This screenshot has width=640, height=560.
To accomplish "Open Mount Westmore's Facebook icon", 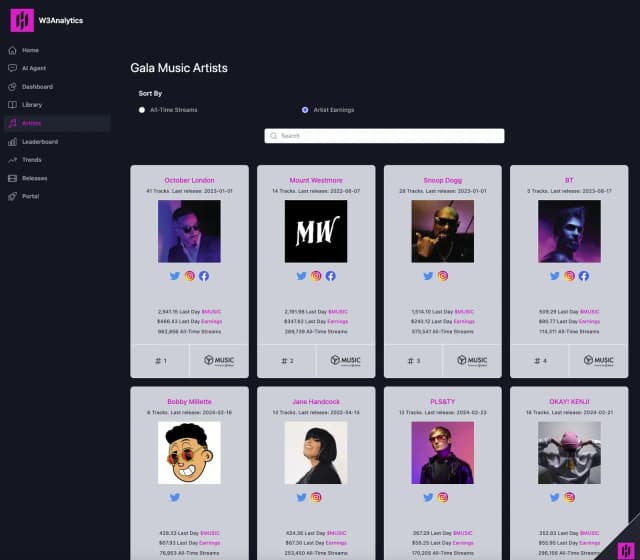I will click(x=331, y=276).
